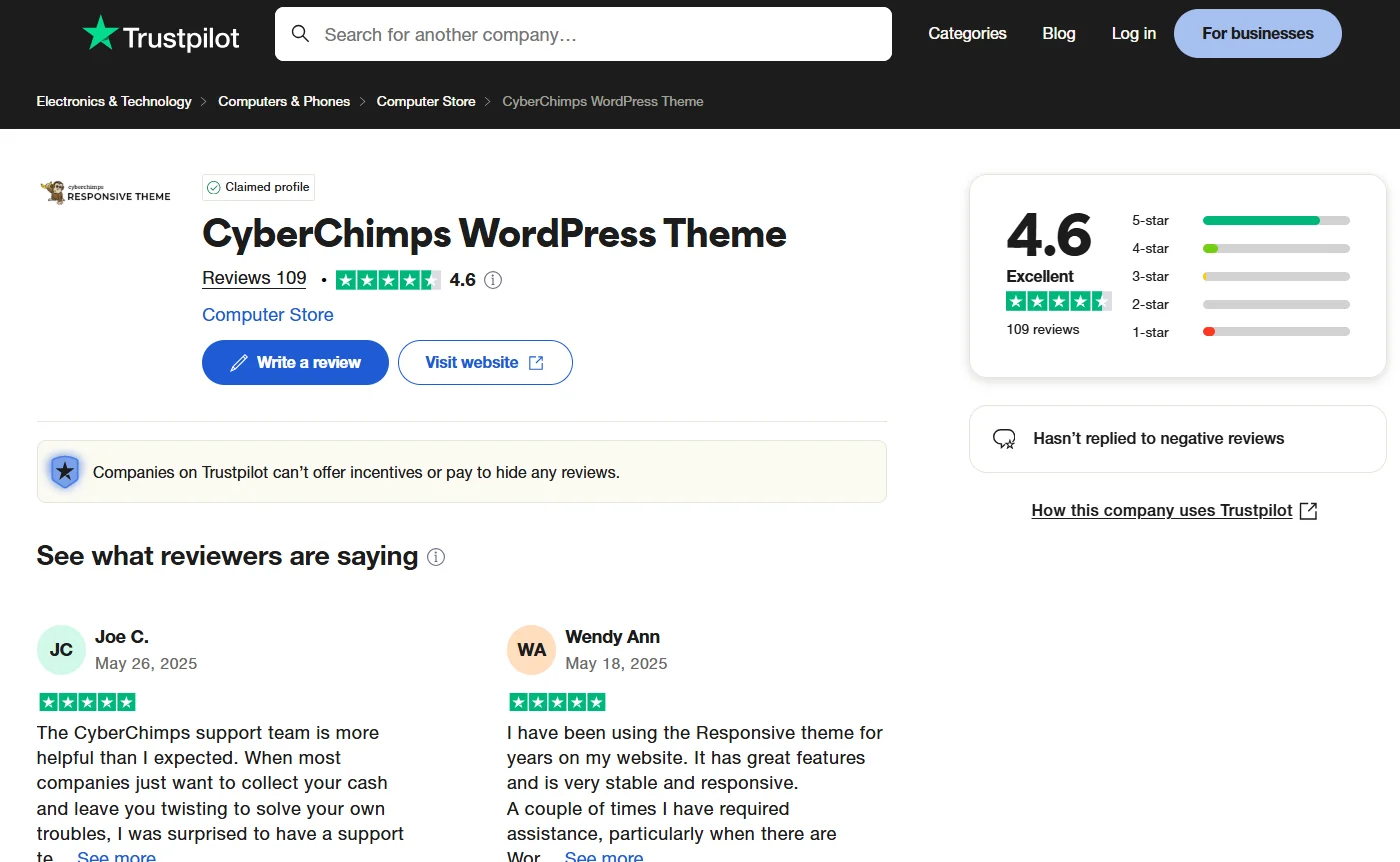Click the Claimed profile checkmark badge
The image size is (1400, 862).
click(214, 187)
